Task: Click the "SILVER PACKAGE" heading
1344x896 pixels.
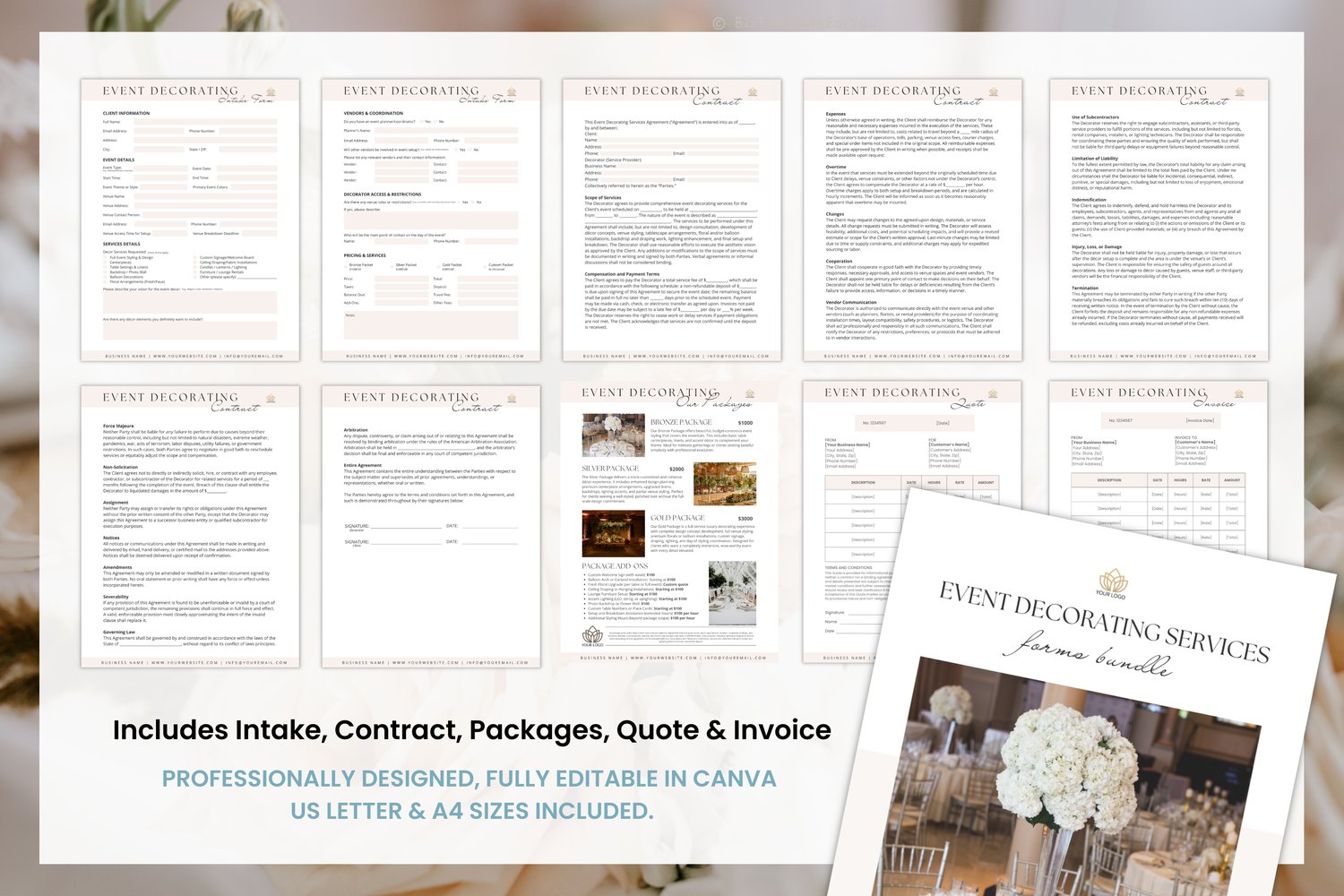Action: point(610,469)
